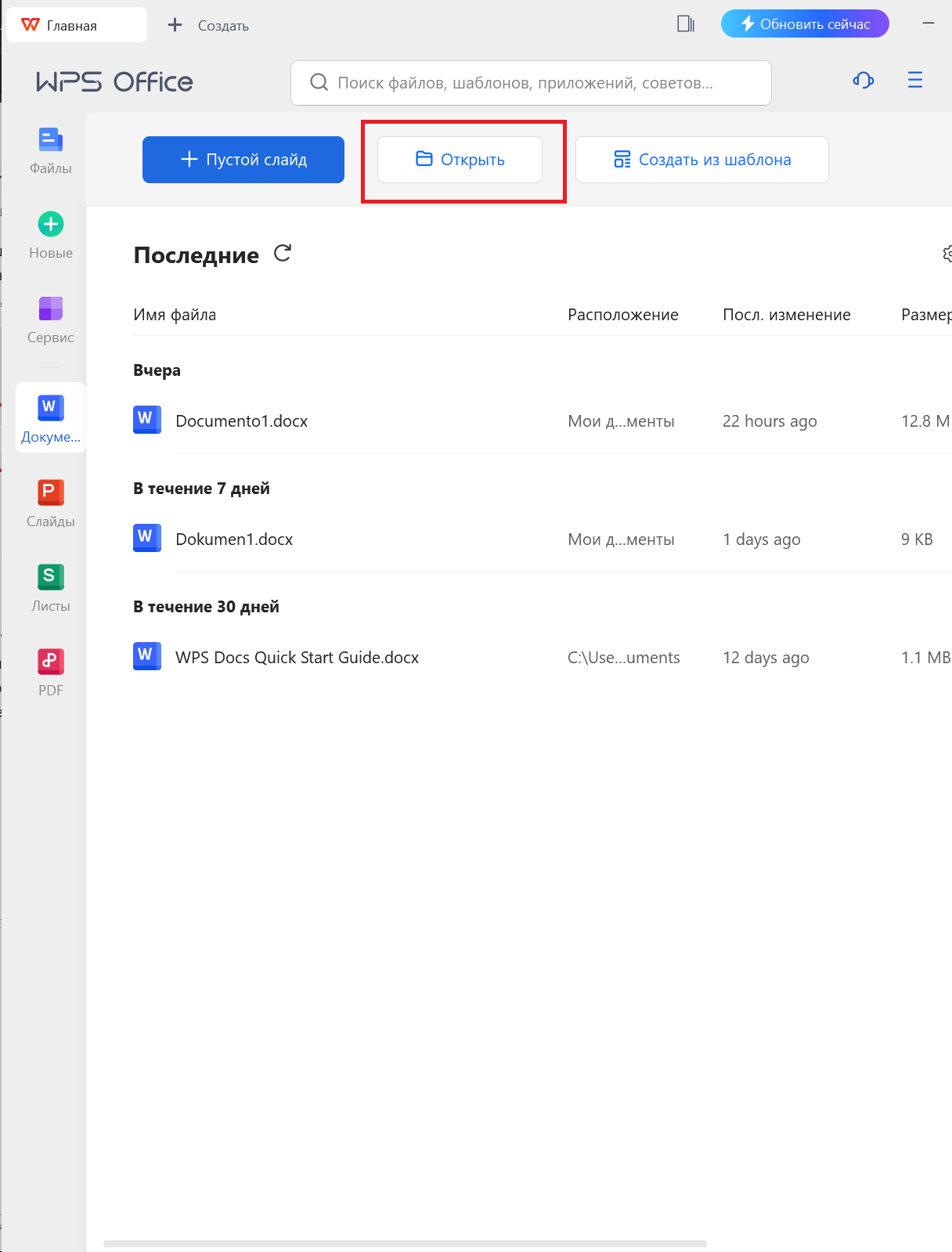
Task: Click the green Новые plus icon
Action: tap(51, 225)
